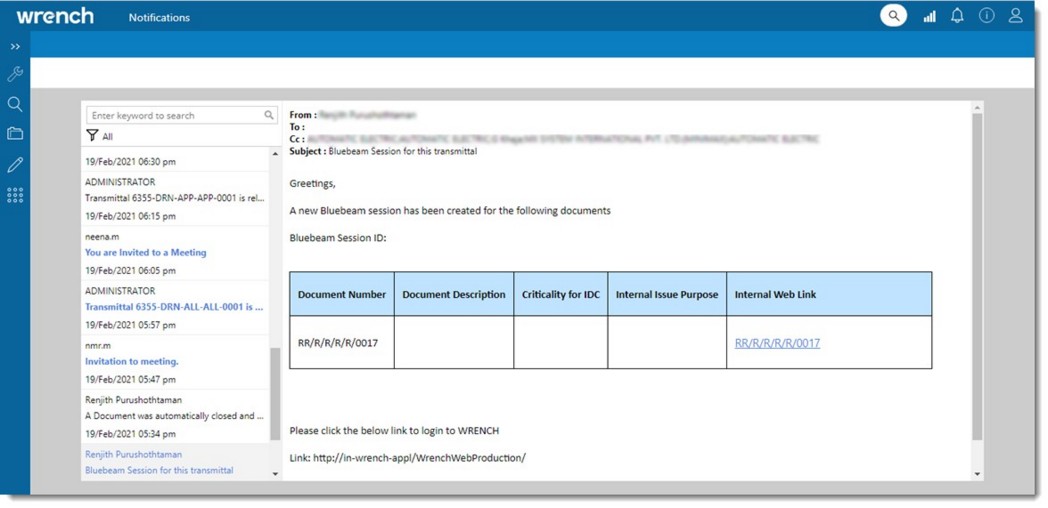Click the Notifications header tab
The height and width of the screenshot is (508, 1048).
point(159,17)
